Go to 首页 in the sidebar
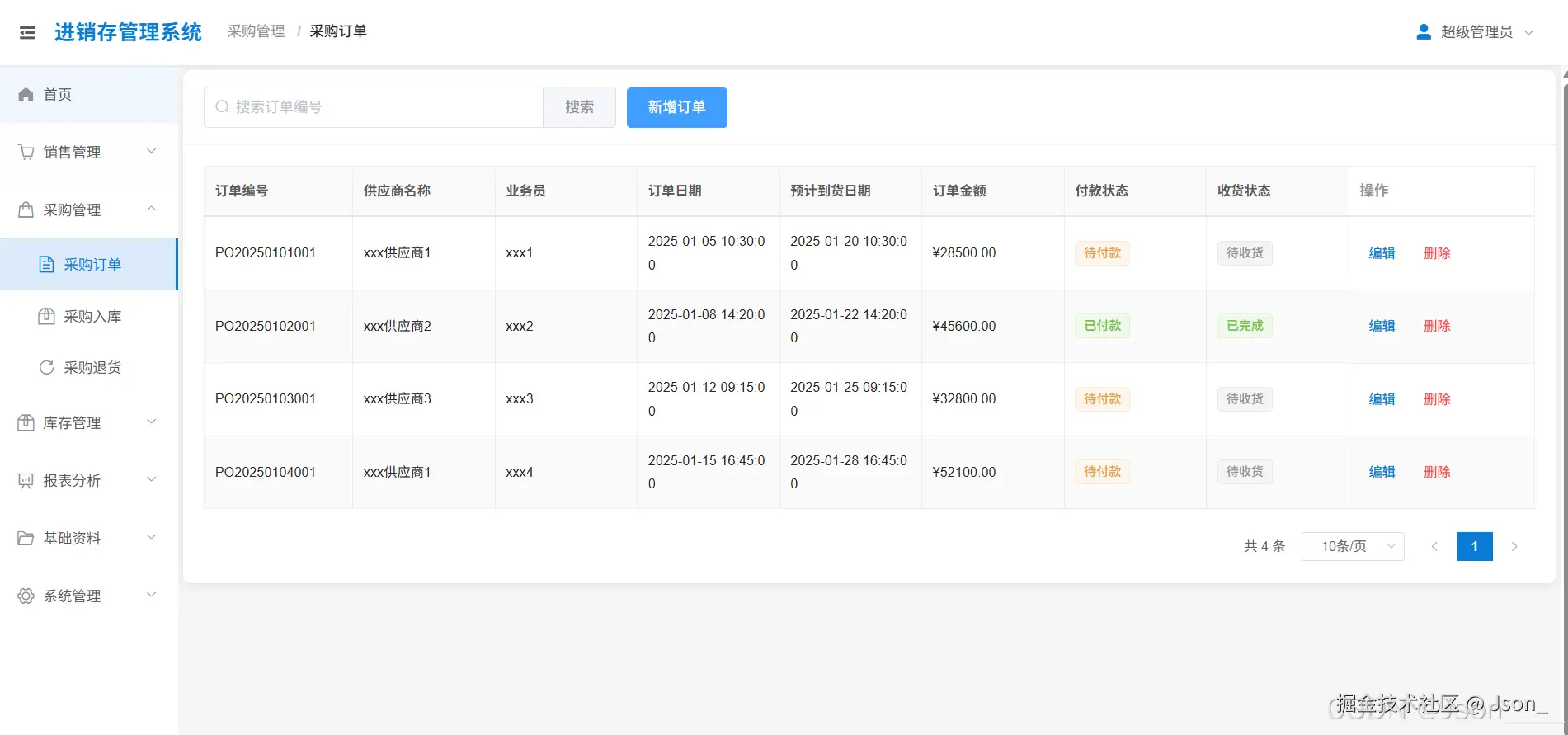 (89, 95)
